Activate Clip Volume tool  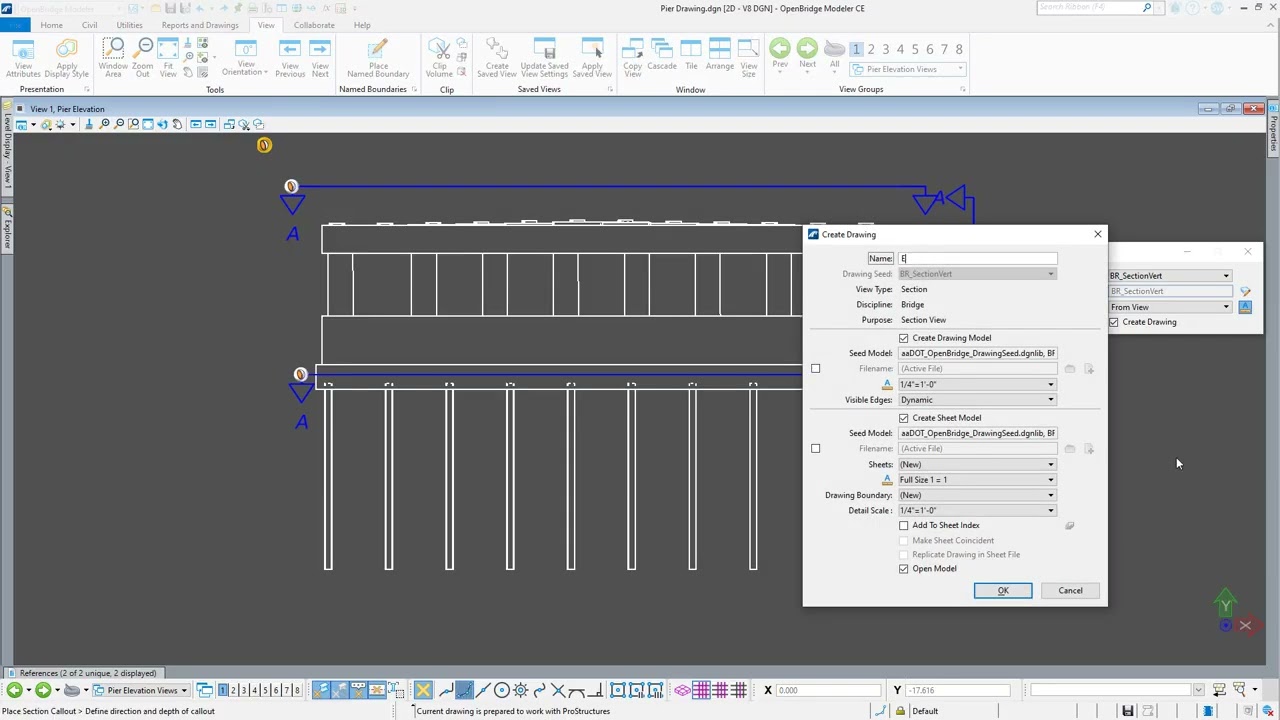pyautogui.click(x=439, y=58)
